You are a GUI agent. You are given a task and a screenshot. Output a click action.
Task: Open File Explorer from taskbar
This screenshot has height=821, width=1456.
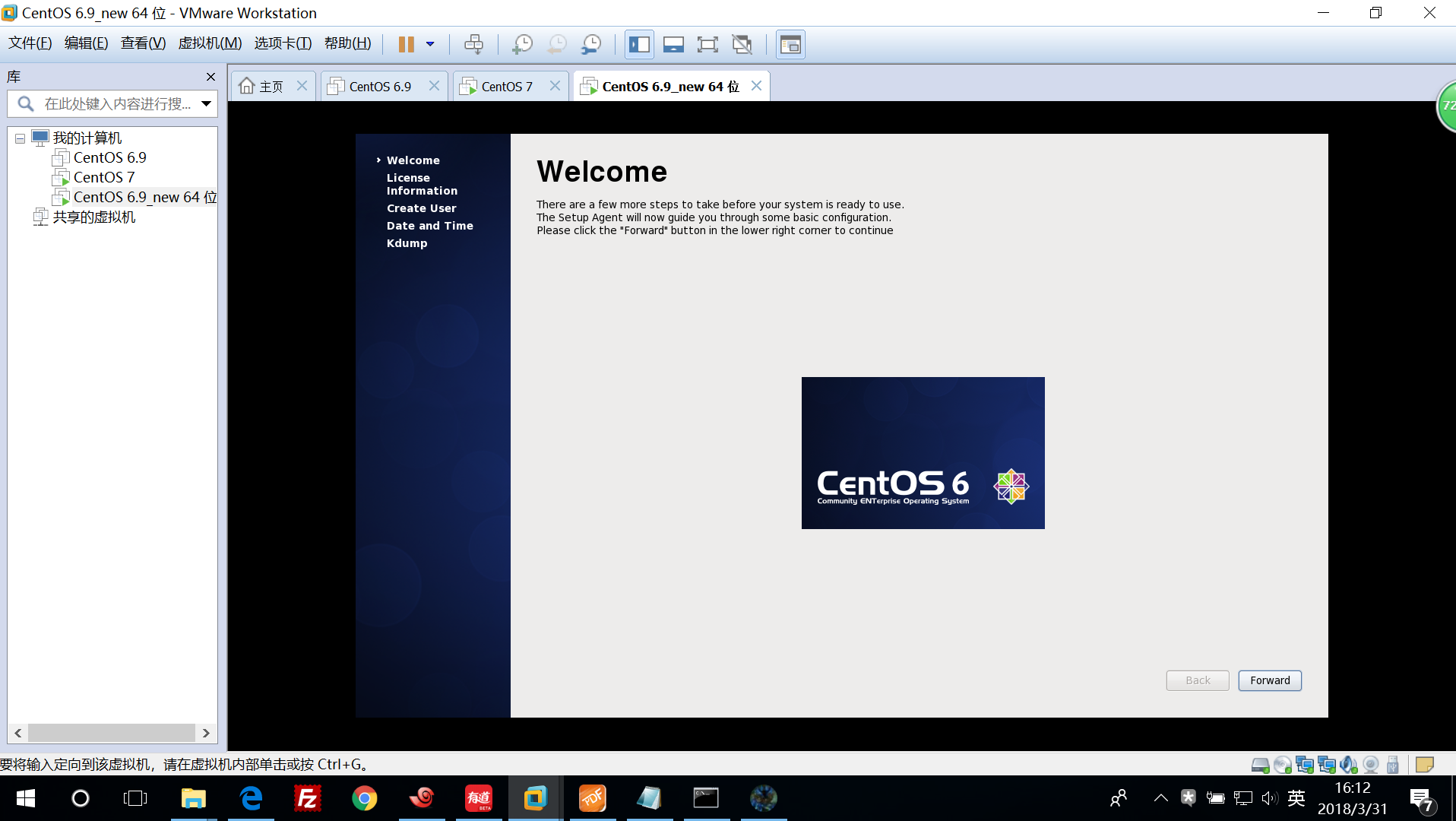point(194,798)
